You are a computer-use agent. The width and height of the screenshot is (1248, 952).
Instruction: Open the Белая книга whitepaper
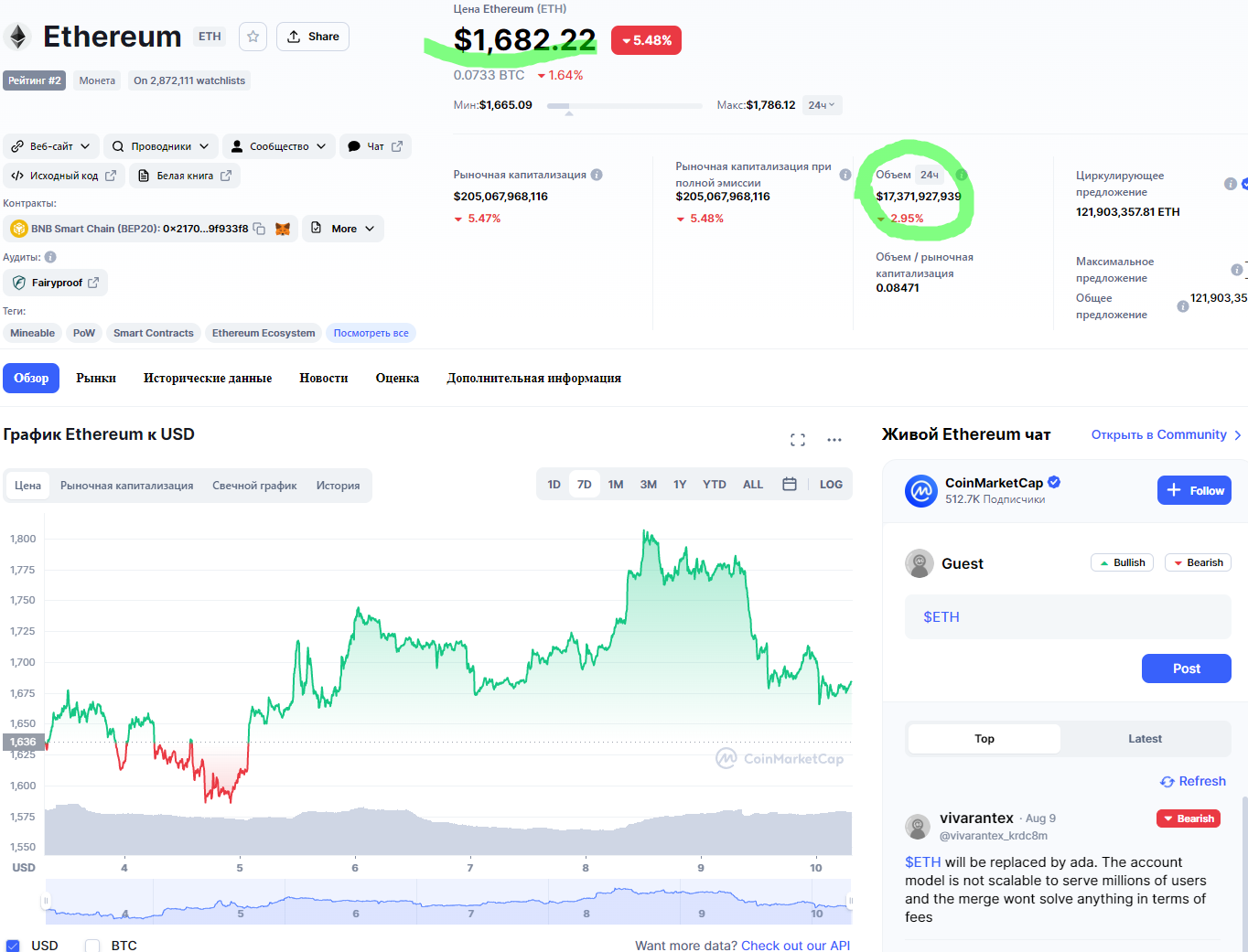click(185, 176)
